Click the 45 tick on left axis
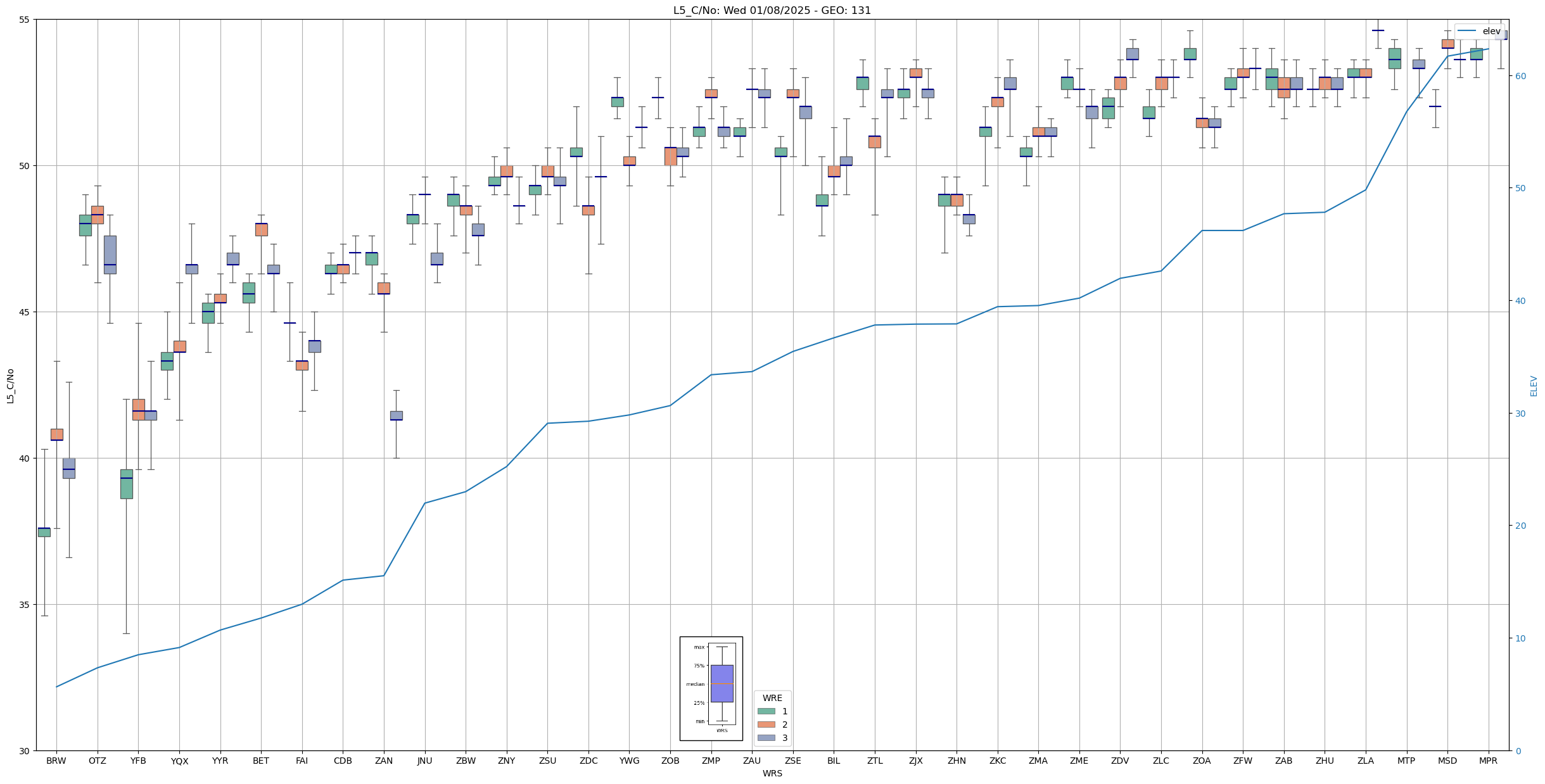 tap(23, 312)
